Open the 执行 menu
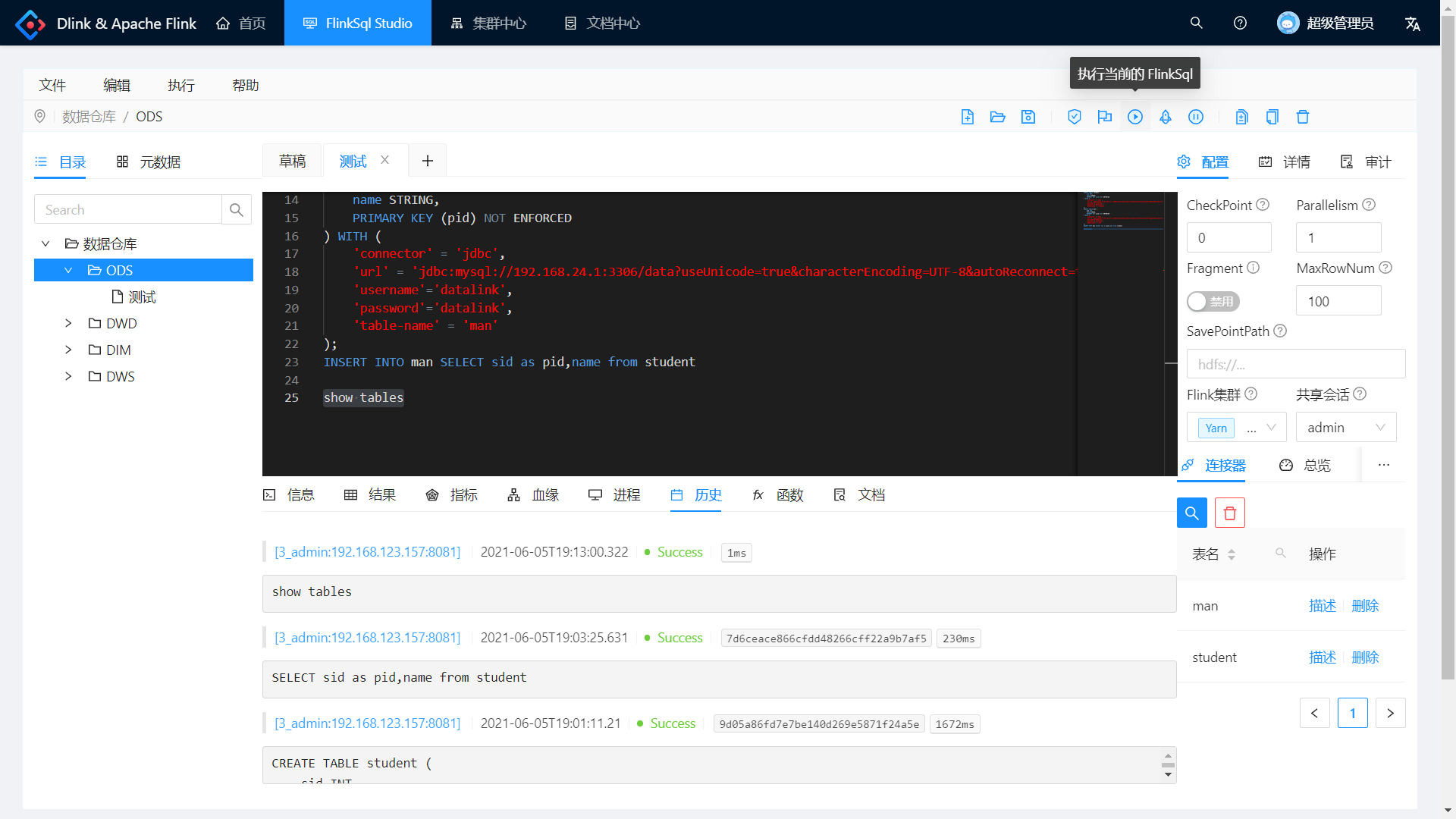 pos(180,85)
